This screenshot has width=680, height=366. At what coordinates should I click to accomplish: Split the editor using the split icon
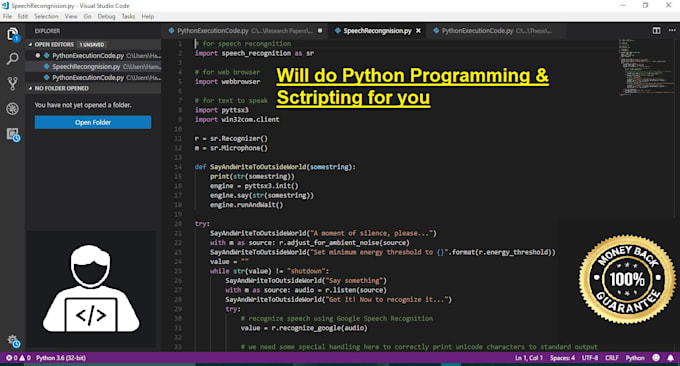(657, 30)
